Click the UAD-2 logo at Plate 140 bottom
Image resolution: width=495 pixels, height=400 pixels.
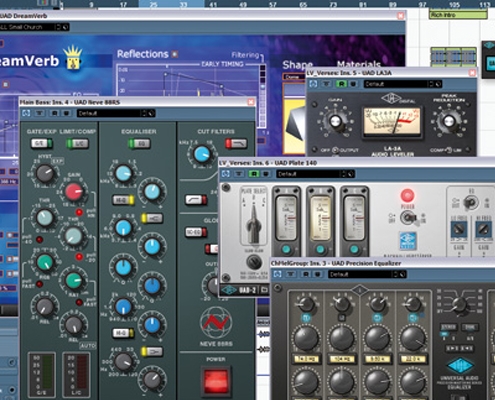point(238,290)
